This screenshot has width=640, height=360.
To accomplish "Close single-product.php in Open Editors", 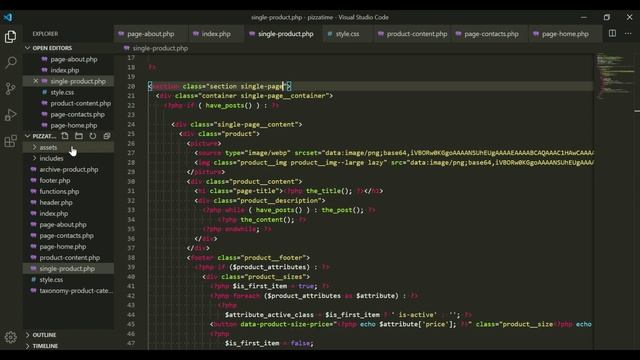I will pos(36,81).
